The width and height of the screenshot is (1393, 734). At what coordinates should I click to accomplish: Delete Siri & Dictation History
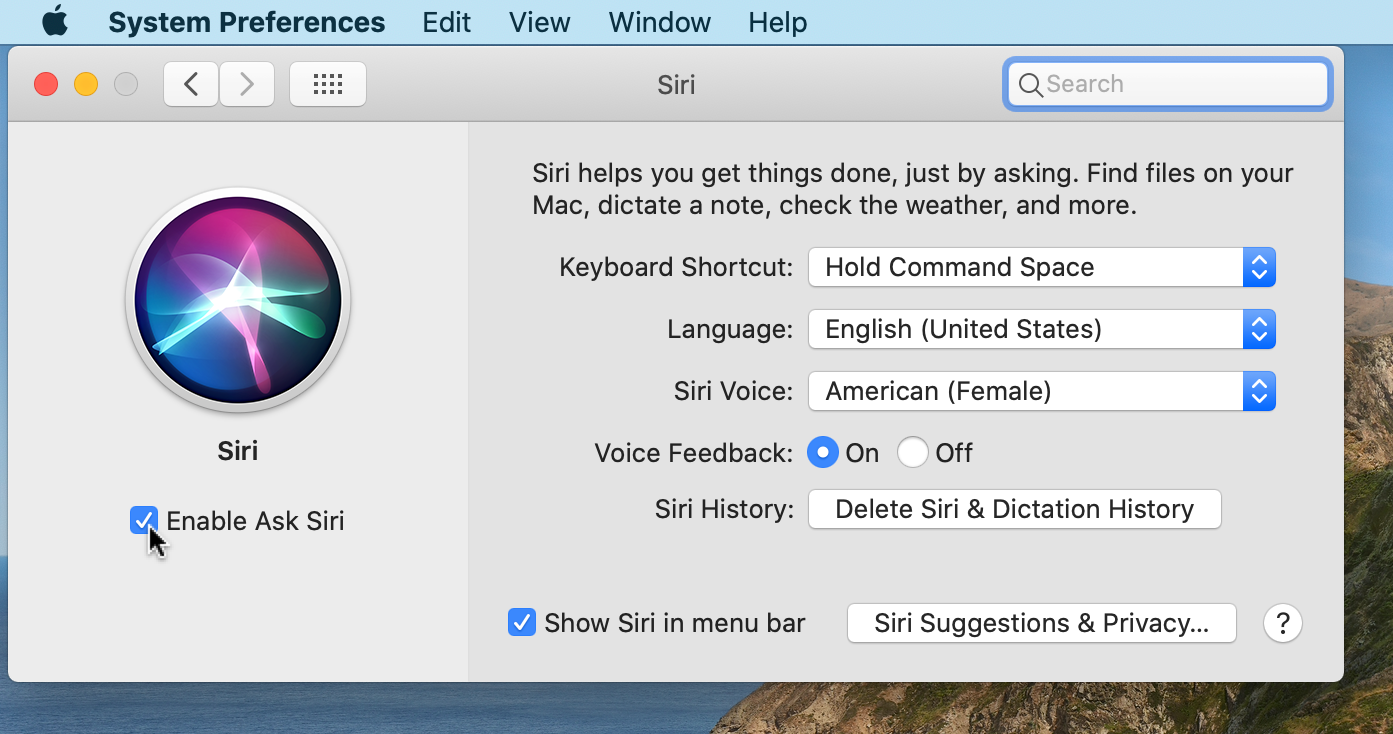click(1014, 509)
